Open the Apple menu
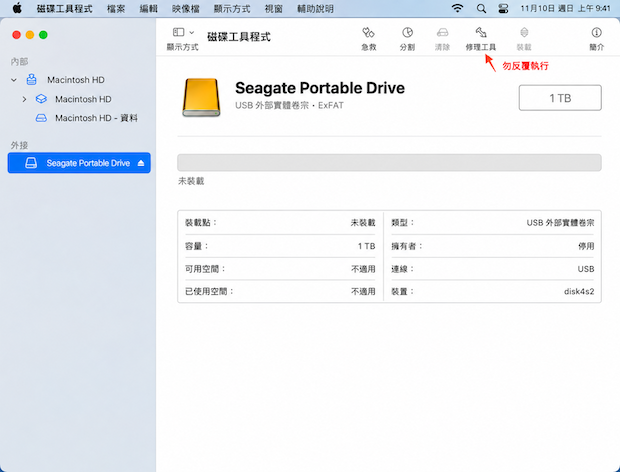Screen dimensions: 620x472 tap(17, 8)
